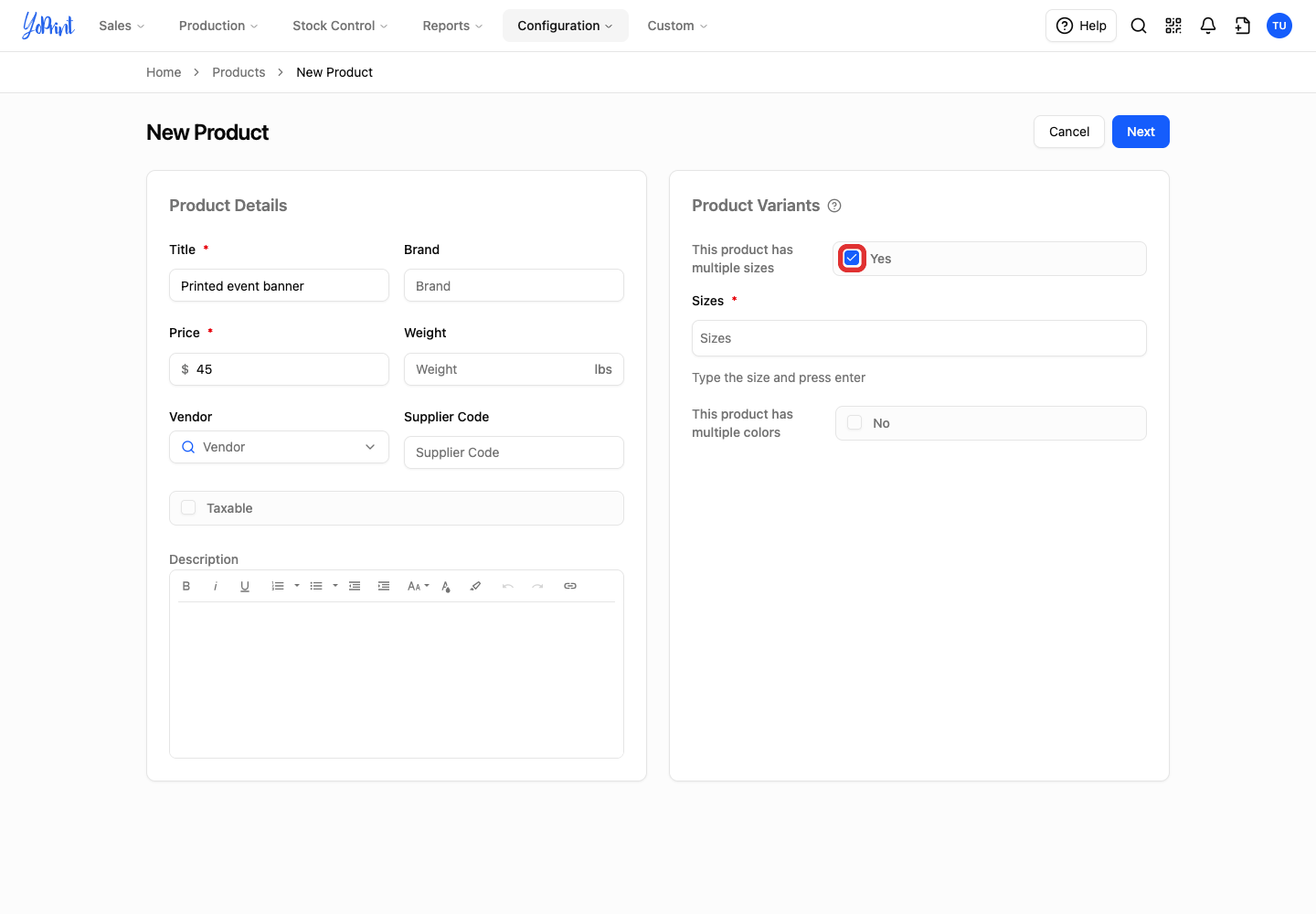The image size is (1316, 914).
Task: Open the Reports menu
Action: pos(452,26)
